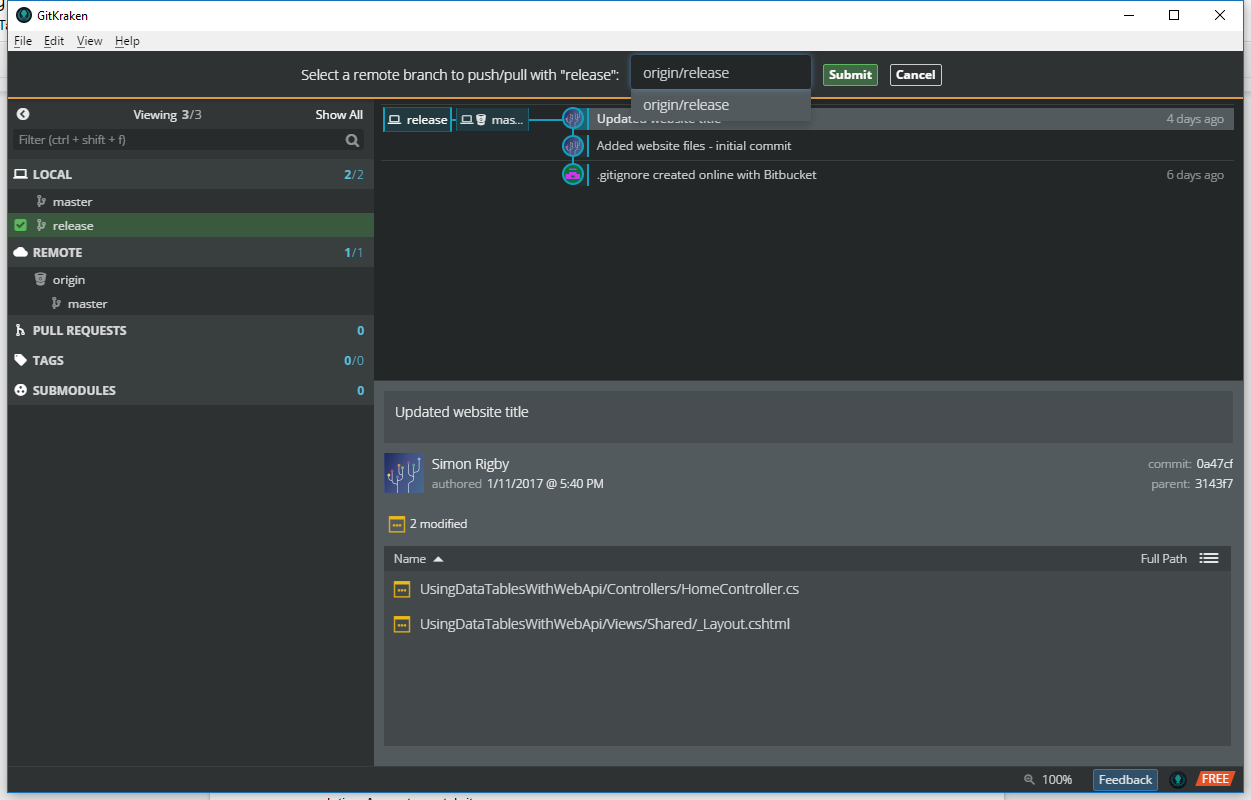Click the REMOTE section cloud icon
This screenshot has width=1251, height=800.
[20, 252]
